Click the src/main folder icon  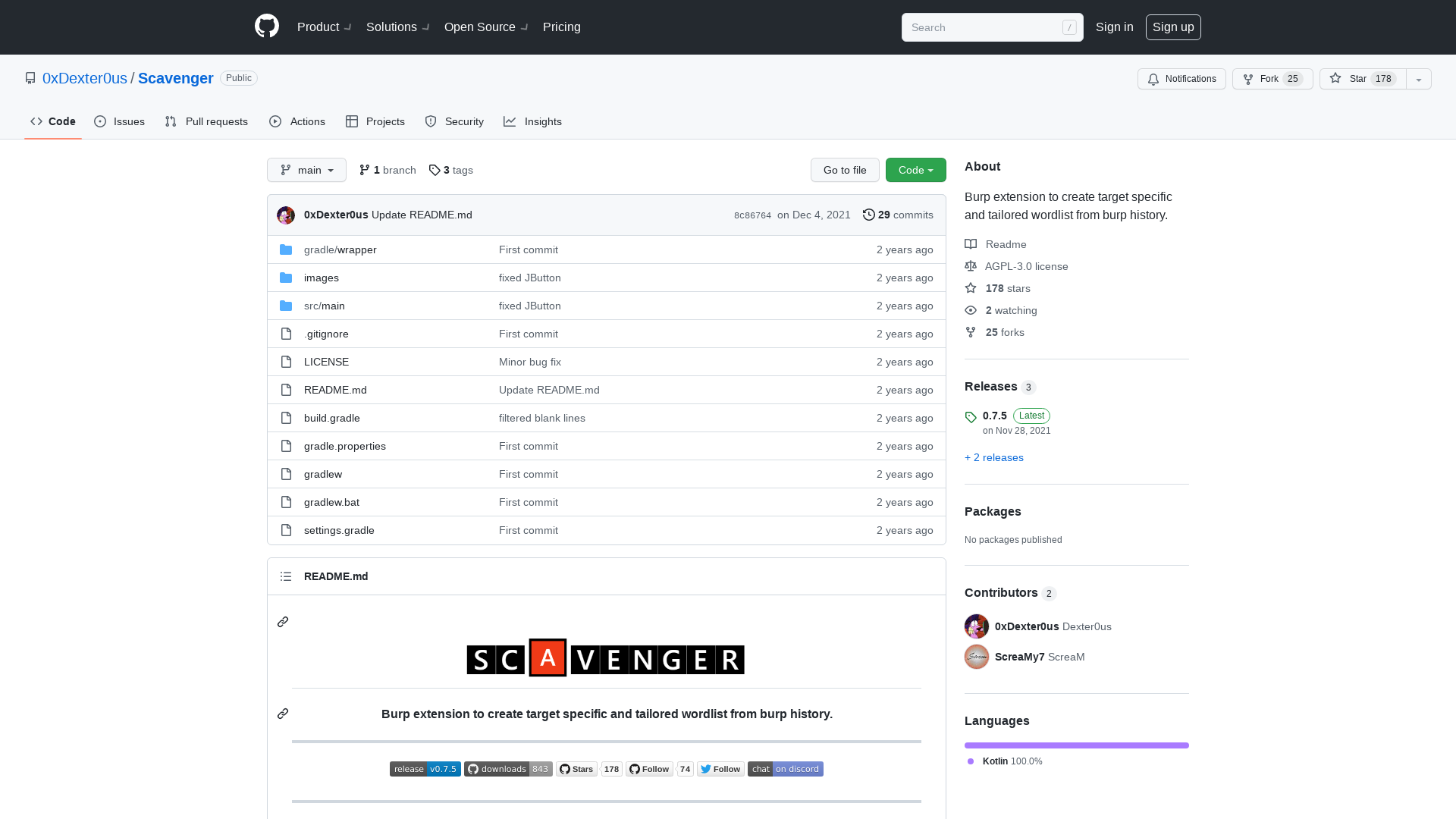[x=286, y=306]
